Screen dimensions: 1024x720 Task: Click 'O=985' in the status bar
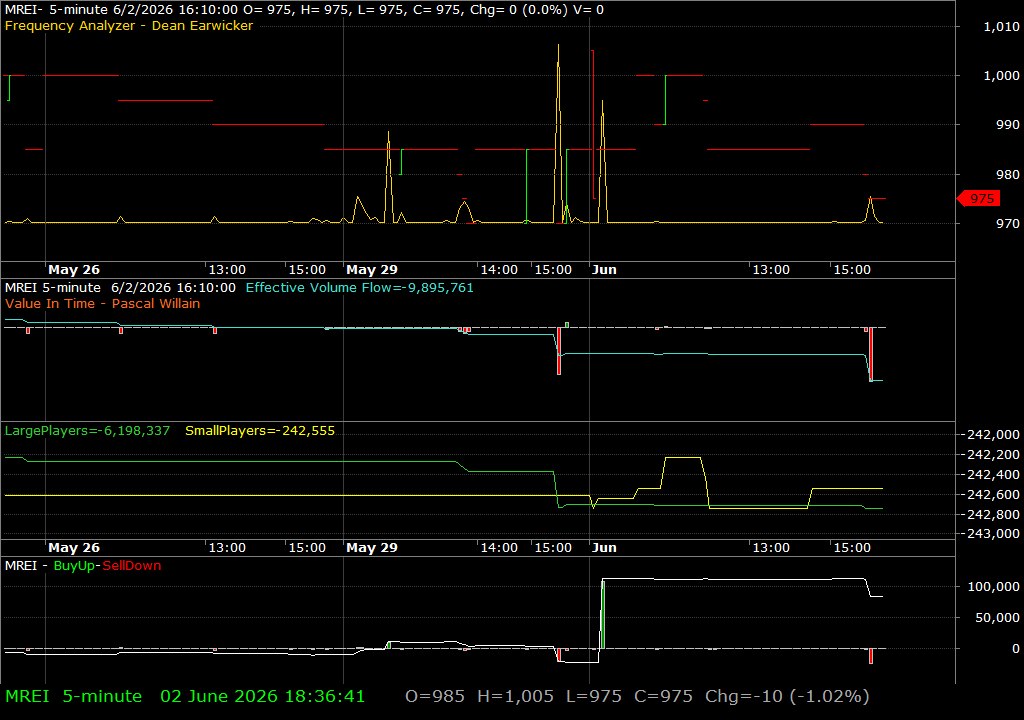coord(435,696)
